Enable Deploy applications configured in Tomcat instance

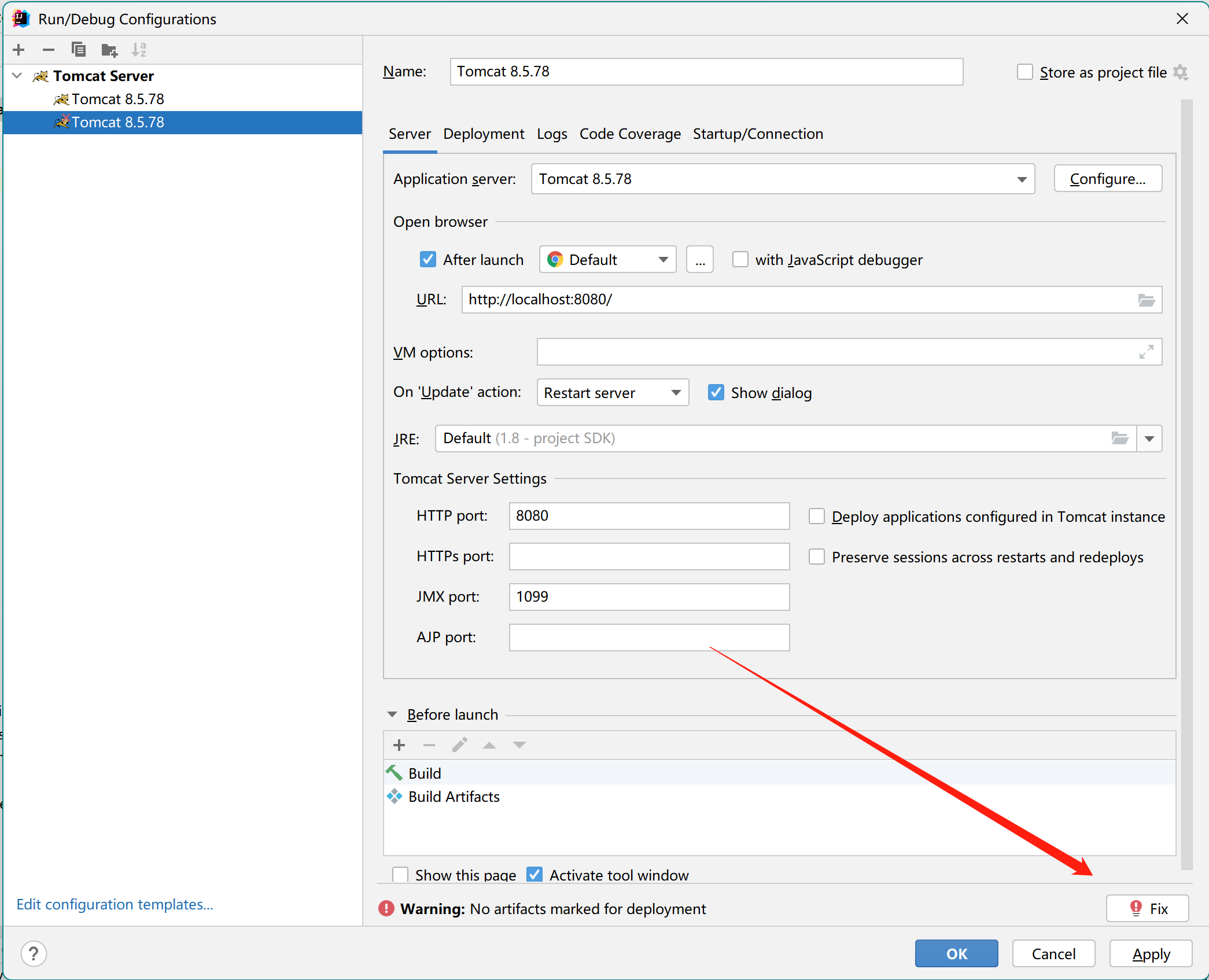click(x=816, y=517)
